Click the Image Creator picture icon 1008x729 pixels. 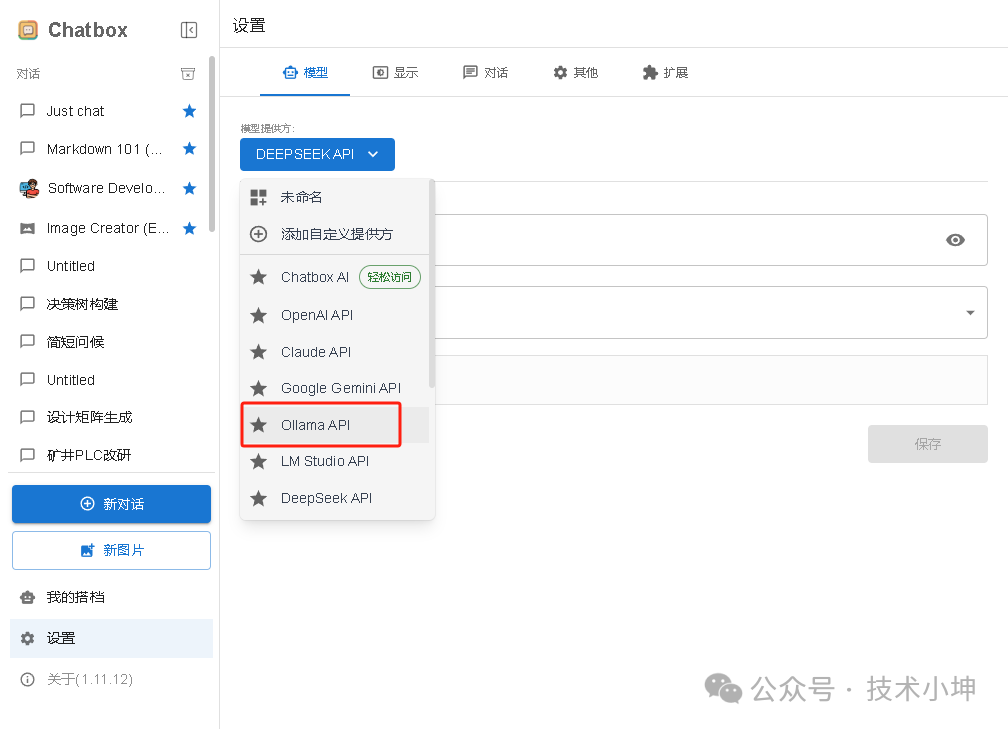coord(28,229)
